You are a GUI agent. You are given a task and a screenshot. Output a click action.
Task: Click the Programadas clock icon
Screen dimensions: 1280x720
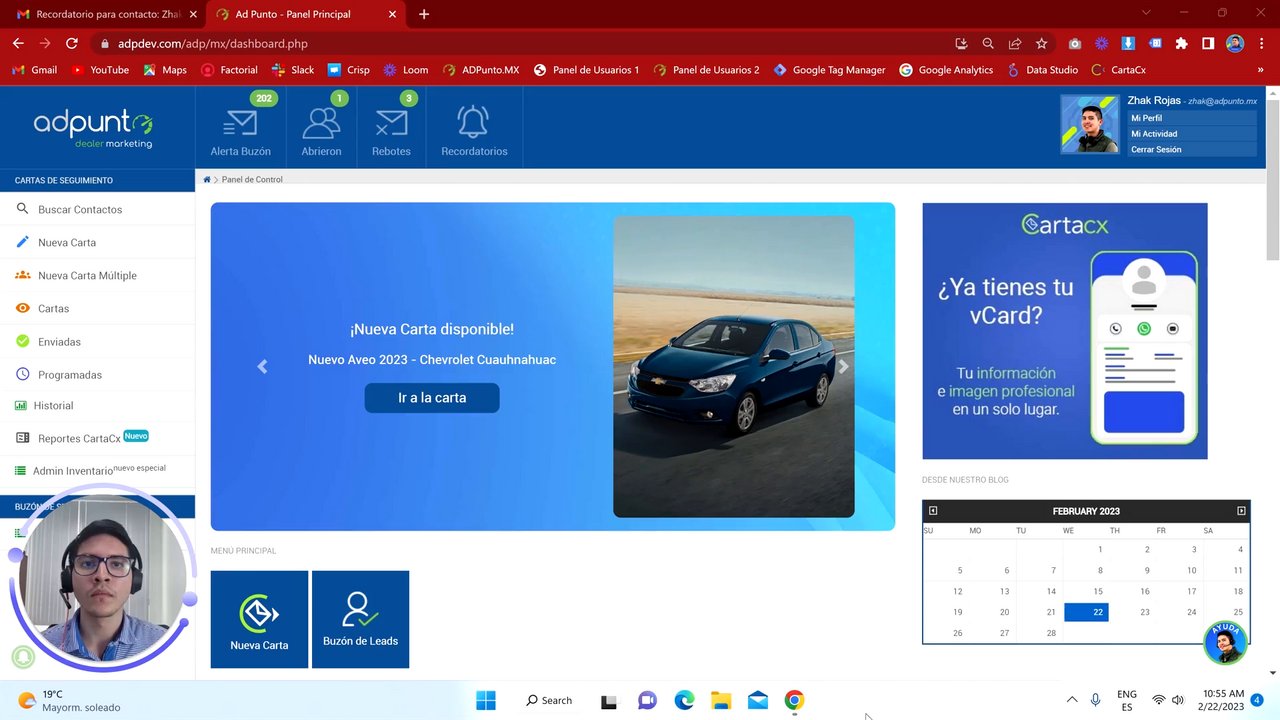[22, 374]
